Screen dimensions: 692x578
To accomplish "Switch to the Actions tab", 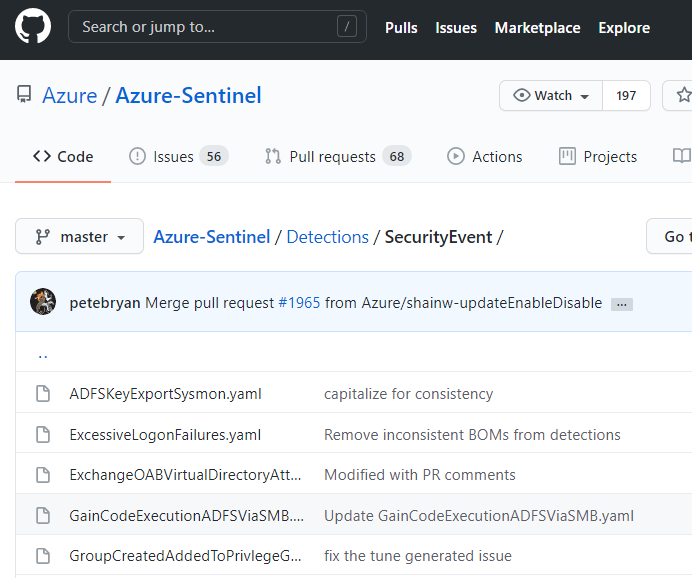I will (485, 157).
